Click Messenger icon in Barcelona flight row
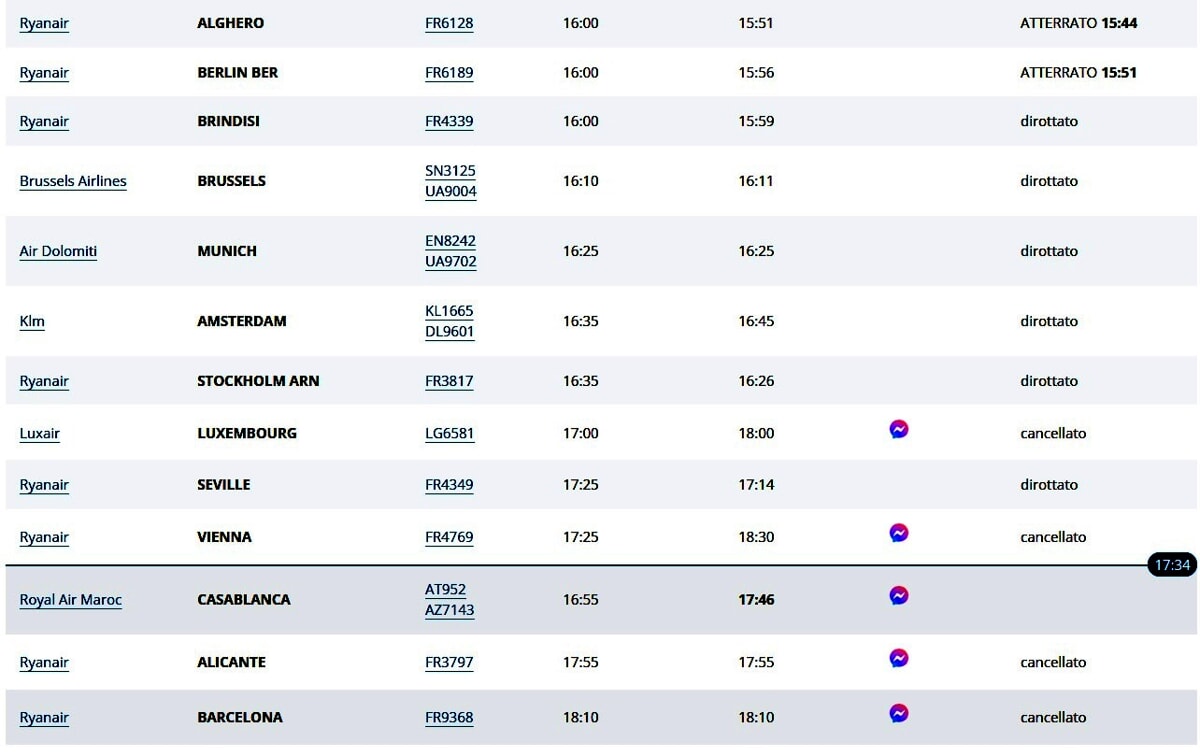Image resolution: width=1200 pixels, height=756 pixels. (x=899, y=713)
